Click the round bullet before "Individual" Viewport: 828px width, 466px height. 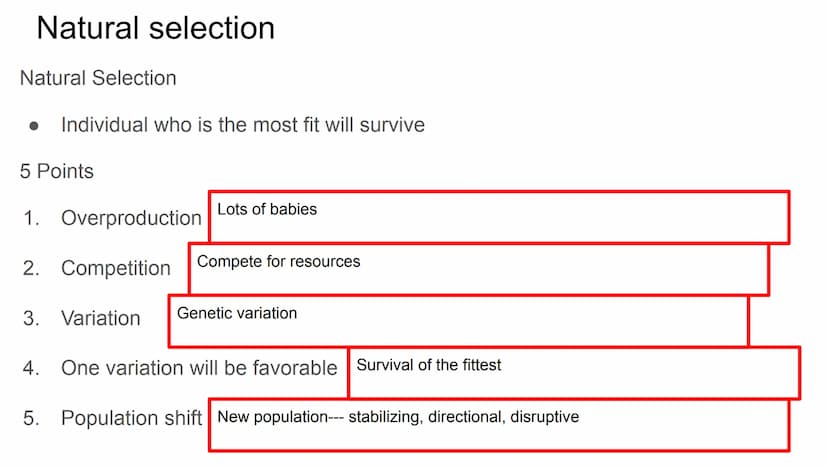click(34, 126)
